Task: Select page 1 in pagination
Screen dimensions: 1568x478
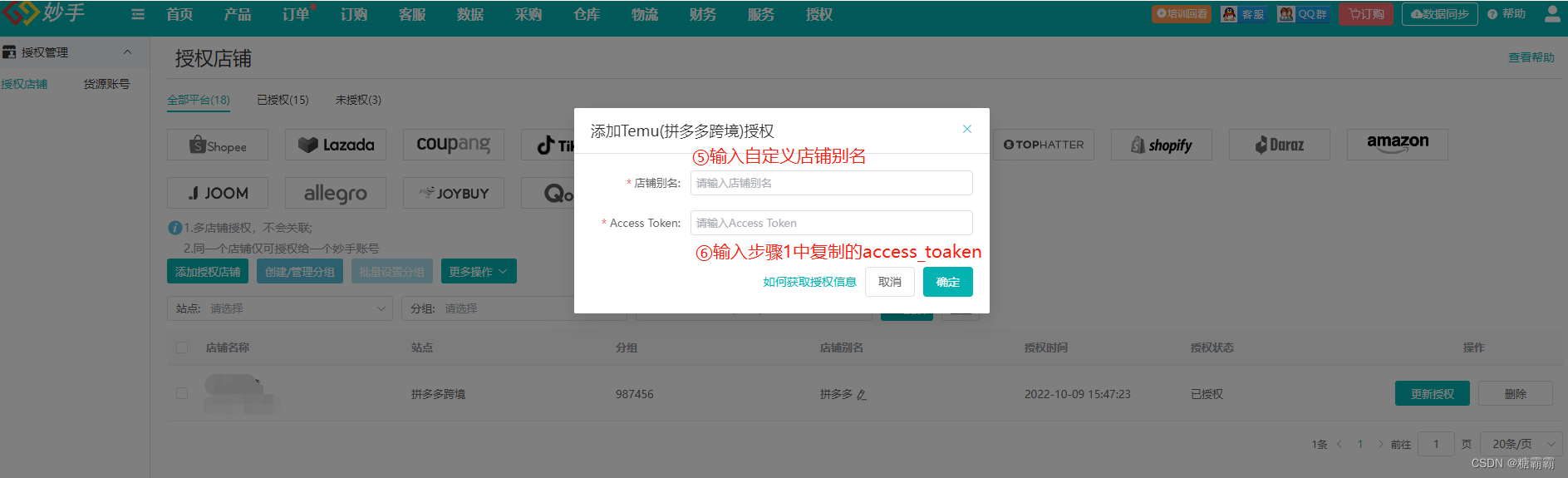Action: click(1360, 444)
